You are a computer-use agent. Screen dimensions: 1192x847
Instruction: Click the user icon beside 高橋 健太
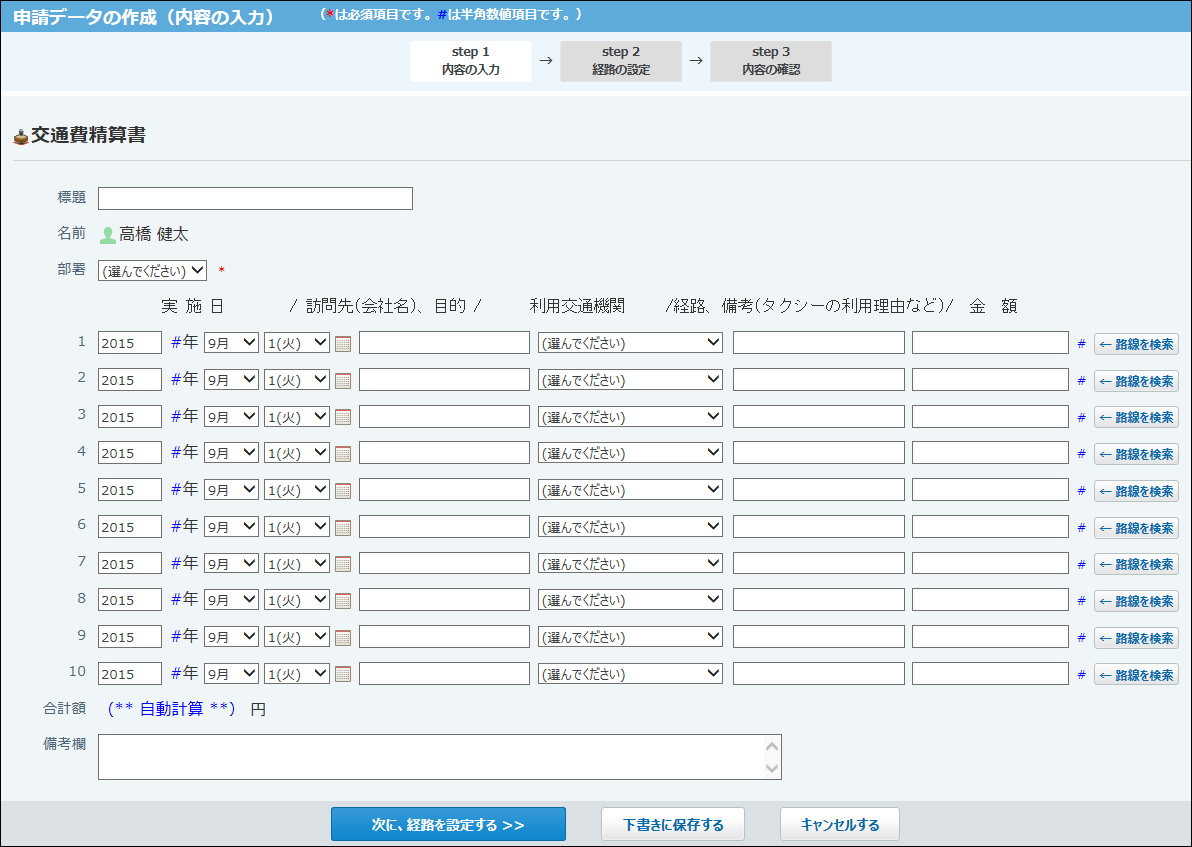pos(108,235)
